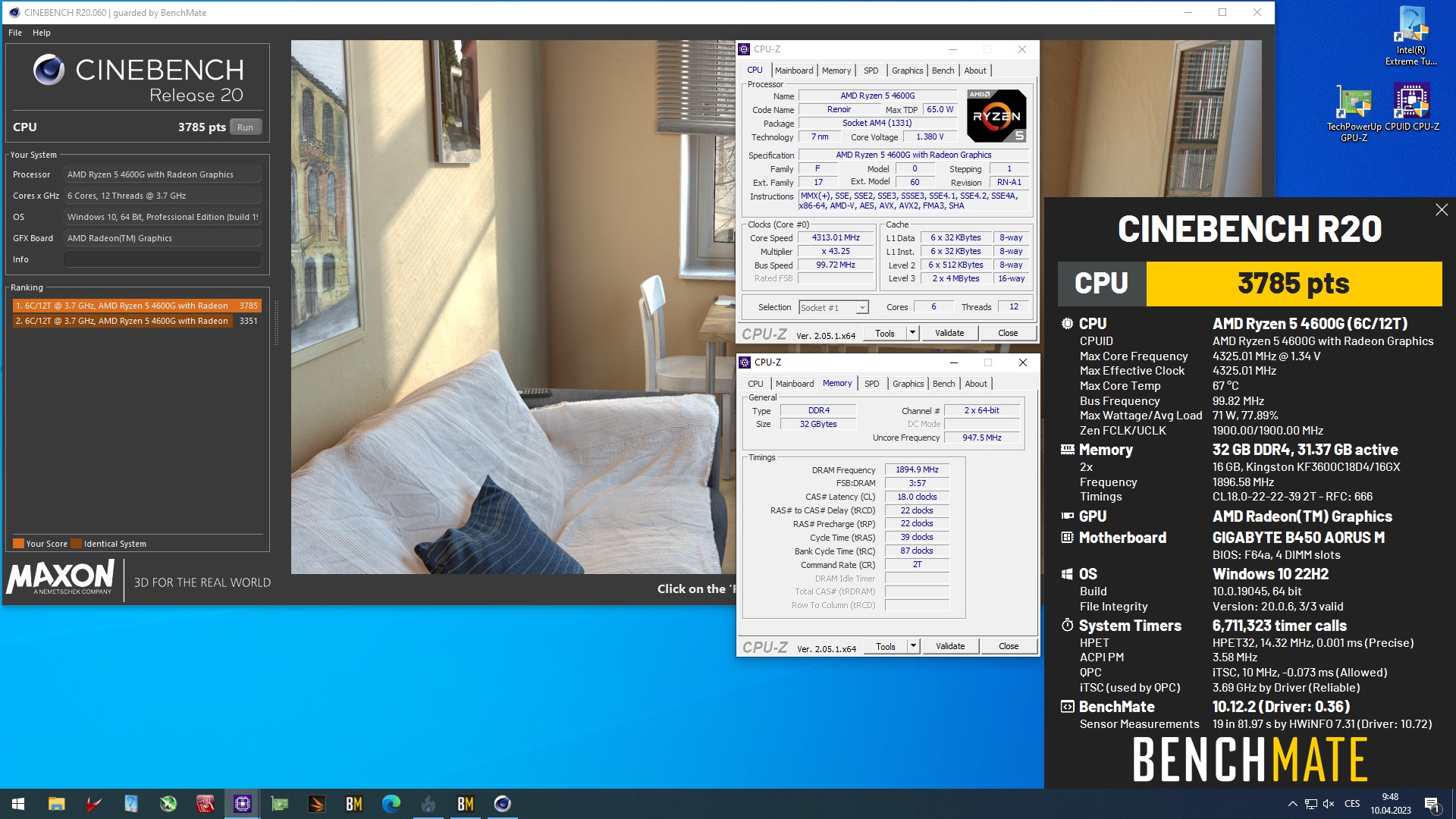Image resolution: width=1456 pixels, height=819 pixels.
Task: Open the red cards taskbar app
Action: [205, 804]
